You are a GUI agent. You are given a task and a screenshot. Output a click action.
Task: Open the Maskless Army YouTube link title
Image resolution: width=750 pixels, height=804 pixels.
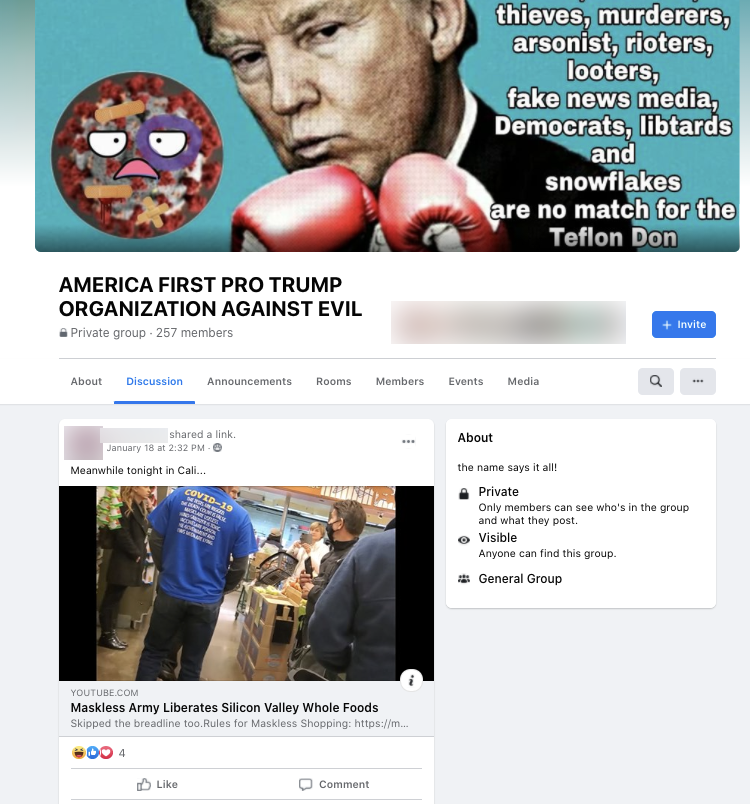(x=224, y=708)
